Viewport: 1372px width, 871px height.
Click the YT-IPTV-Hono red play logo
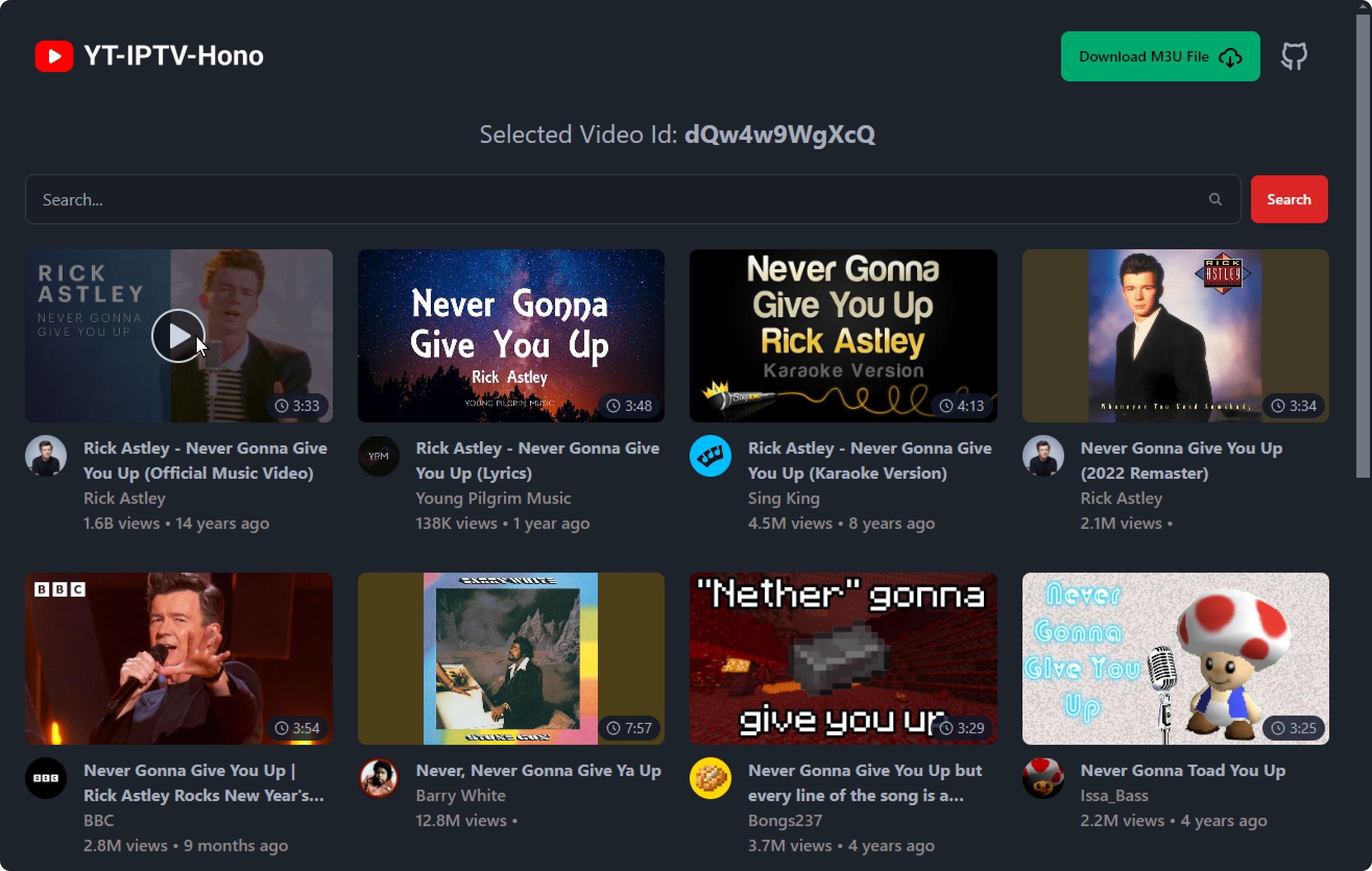point(54,56)
